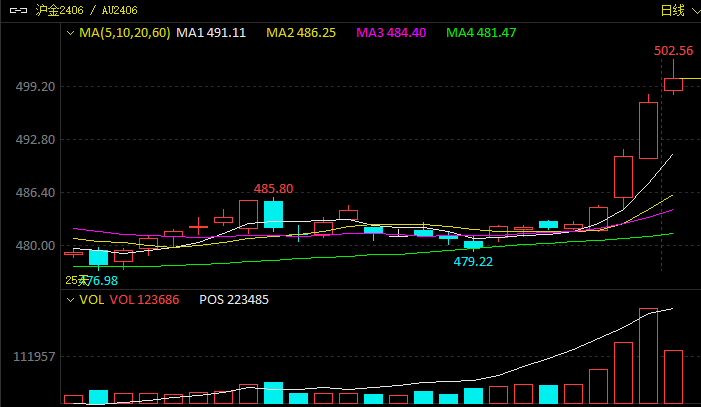Open MA(5,10,20,60) indicator settings
This screenshot has height=407, width=701.
point(125,33)
